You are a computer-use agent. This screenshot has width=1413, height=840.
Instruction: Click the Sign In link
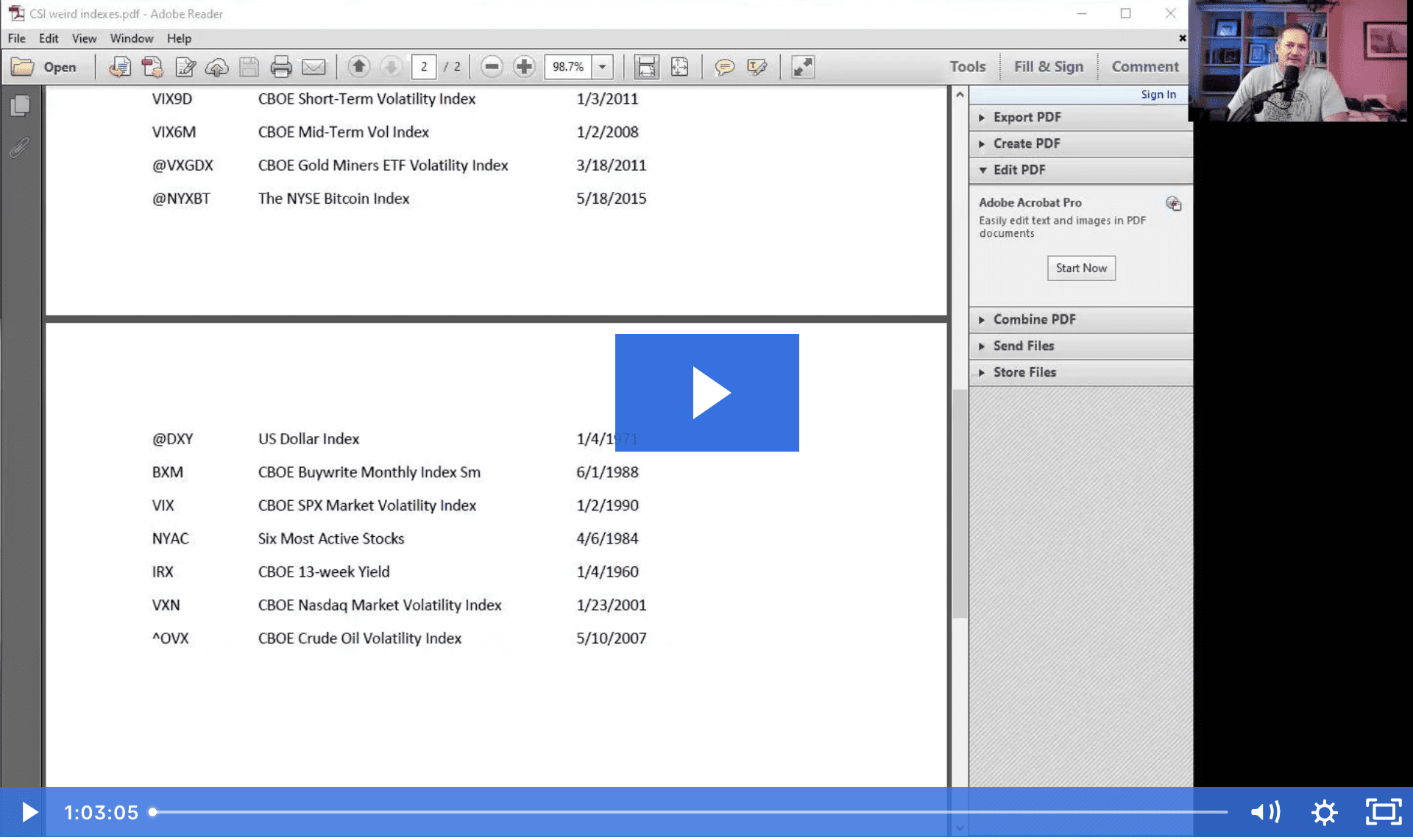[x=1158, y=94]
